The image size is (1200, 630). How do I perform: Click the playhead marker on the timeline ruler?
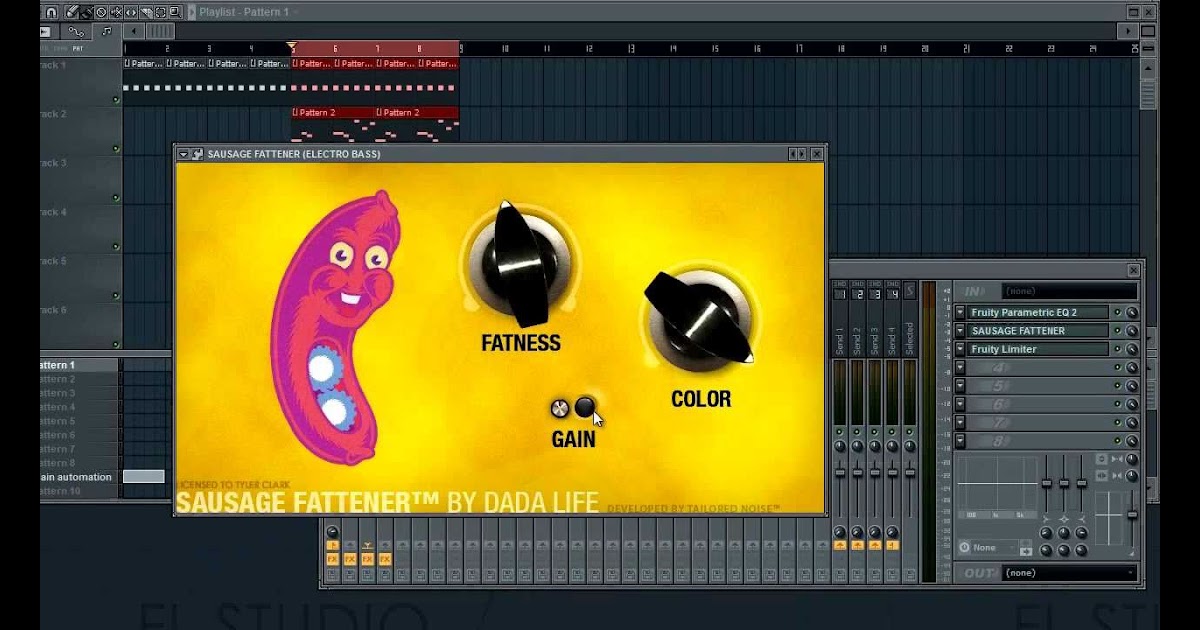click(x=292, y=47)
